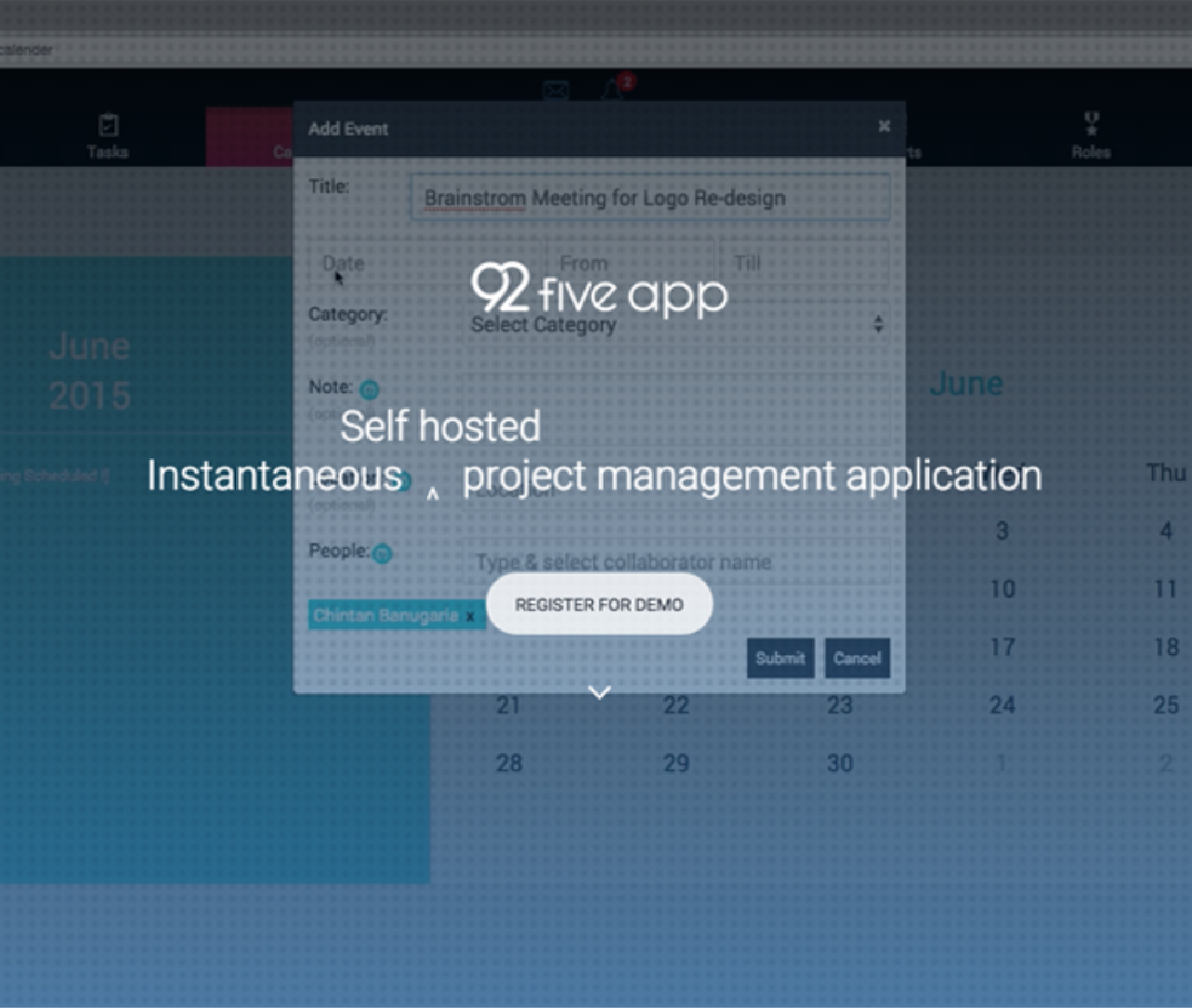Select June 30 in the calendar
Screen dimensions: 1192x1008
[839, 763]
